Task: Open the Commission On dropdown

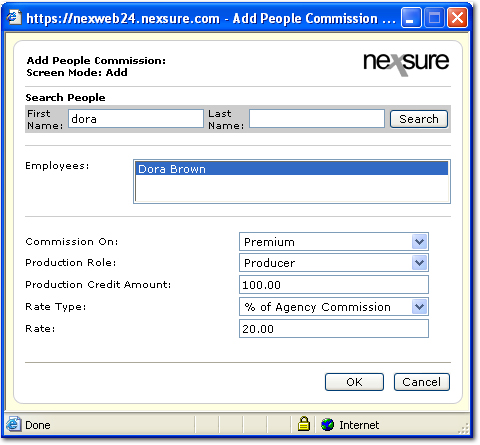Action: [x=419, y=242]
